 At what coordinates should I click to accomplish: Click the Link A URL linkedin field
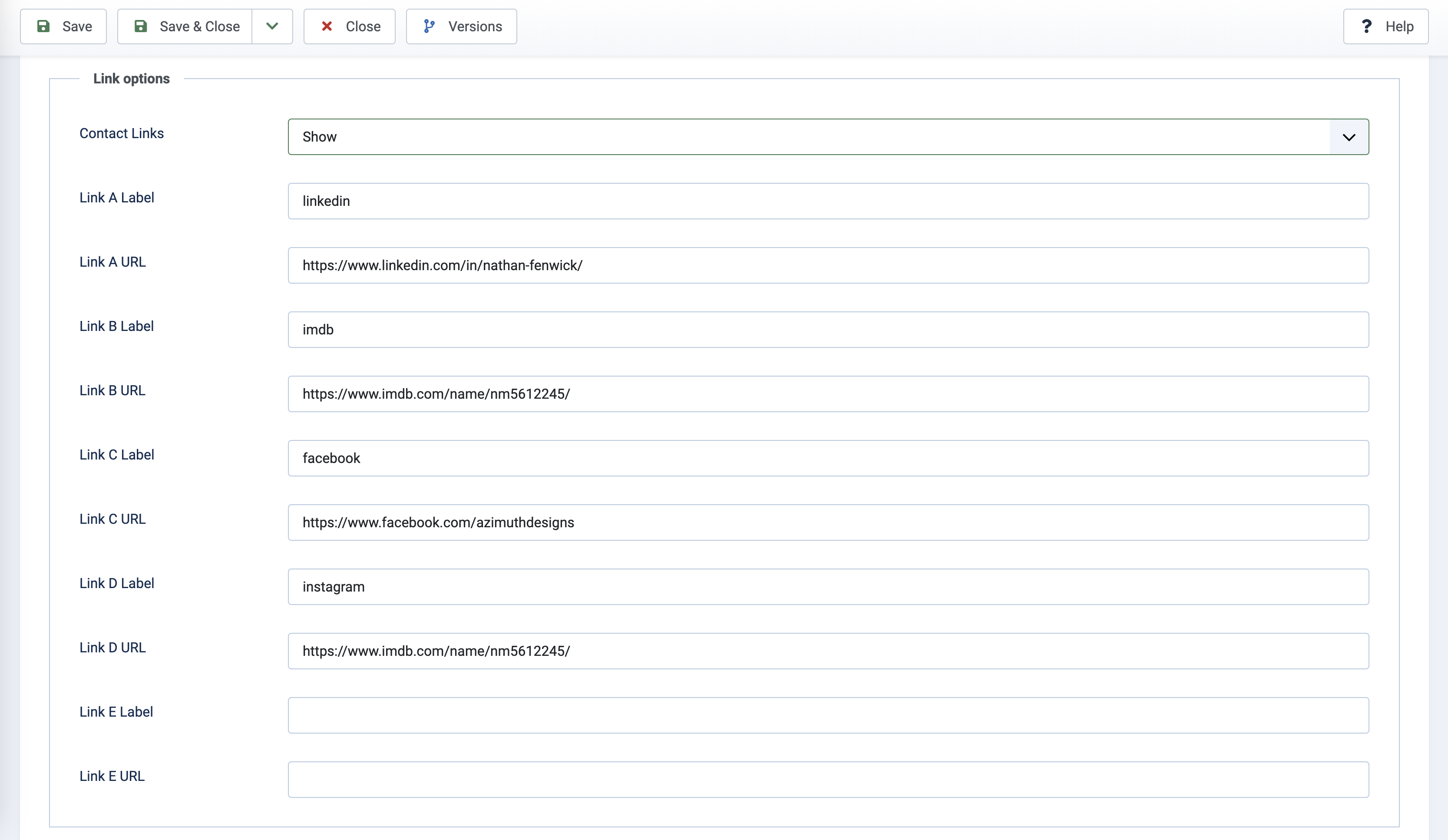827,265
